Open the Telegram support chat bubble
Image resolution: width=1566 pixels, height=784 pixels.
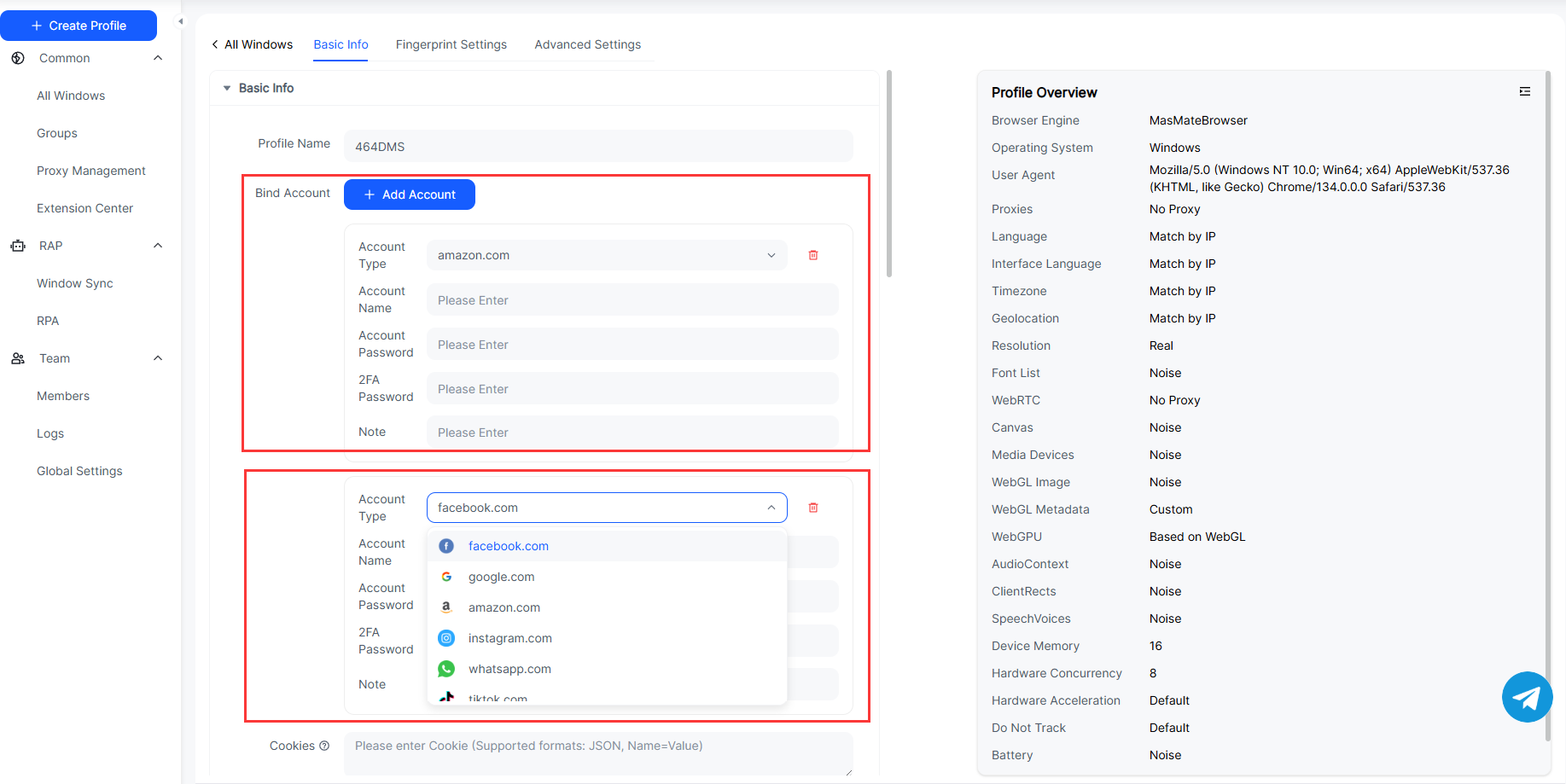click(x=1527, y=697)
